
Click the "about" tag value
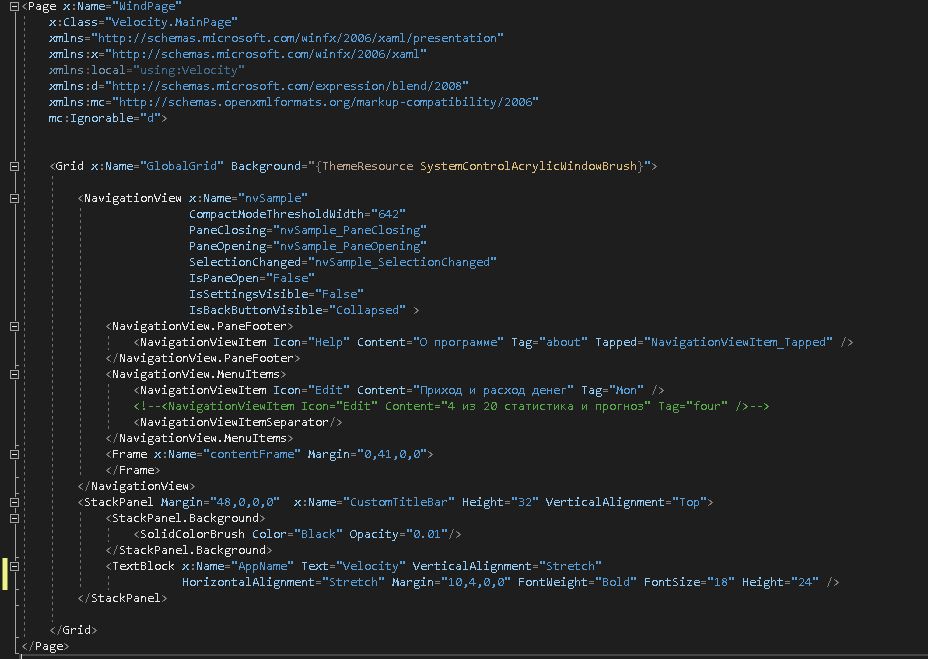563,342
